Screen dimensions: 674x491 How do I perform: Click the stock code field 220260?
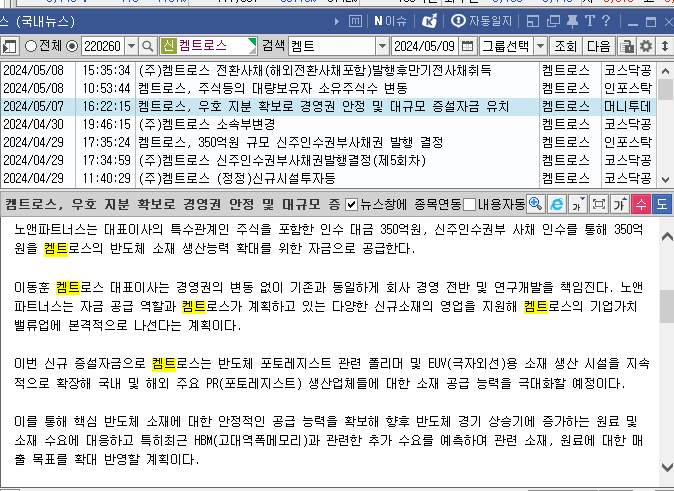coord(103,46)
